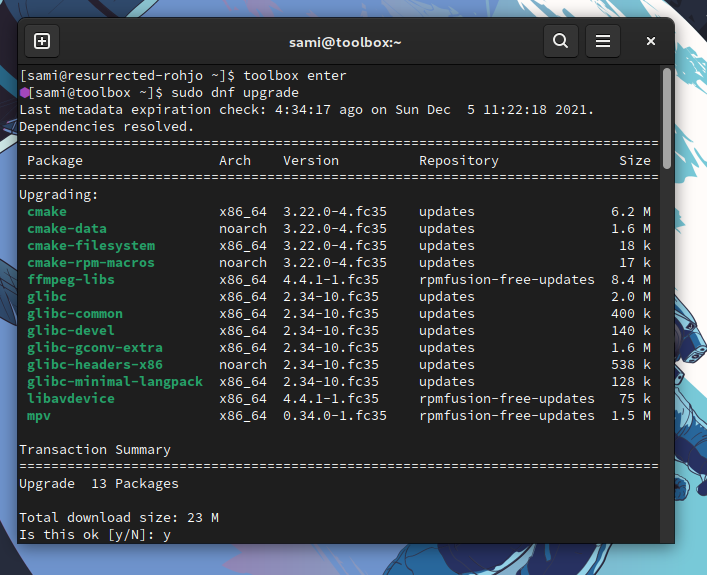Click the Size column header
The width and height of the screenshot is (707, 575).
click(x=635, y=161)
